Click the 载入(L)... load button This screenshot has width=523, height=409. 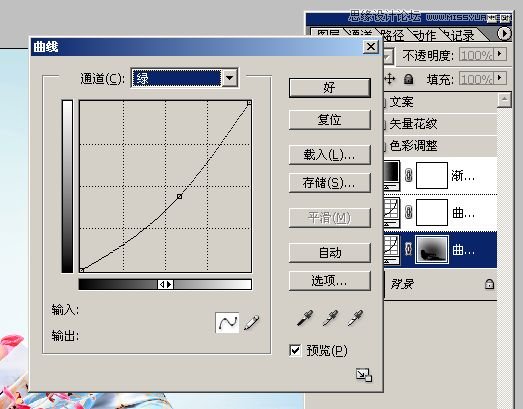[330, 155]
